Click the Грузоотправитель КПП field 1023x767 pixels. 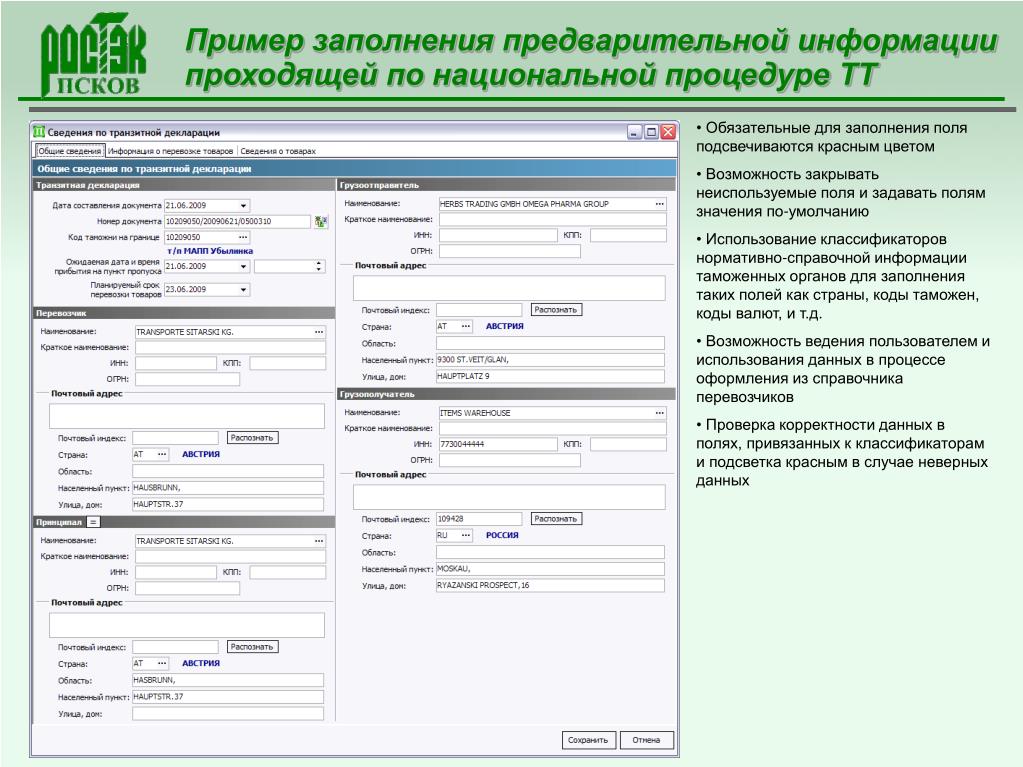point(628,235)
